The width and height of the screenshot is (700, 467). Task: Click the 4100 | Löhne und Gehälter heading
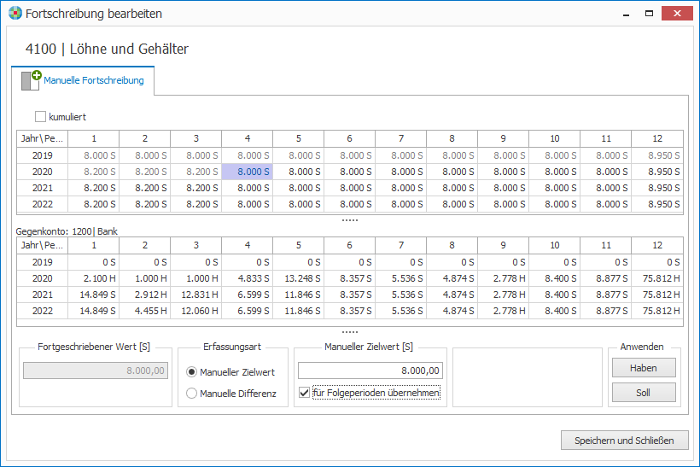[107, 49]
